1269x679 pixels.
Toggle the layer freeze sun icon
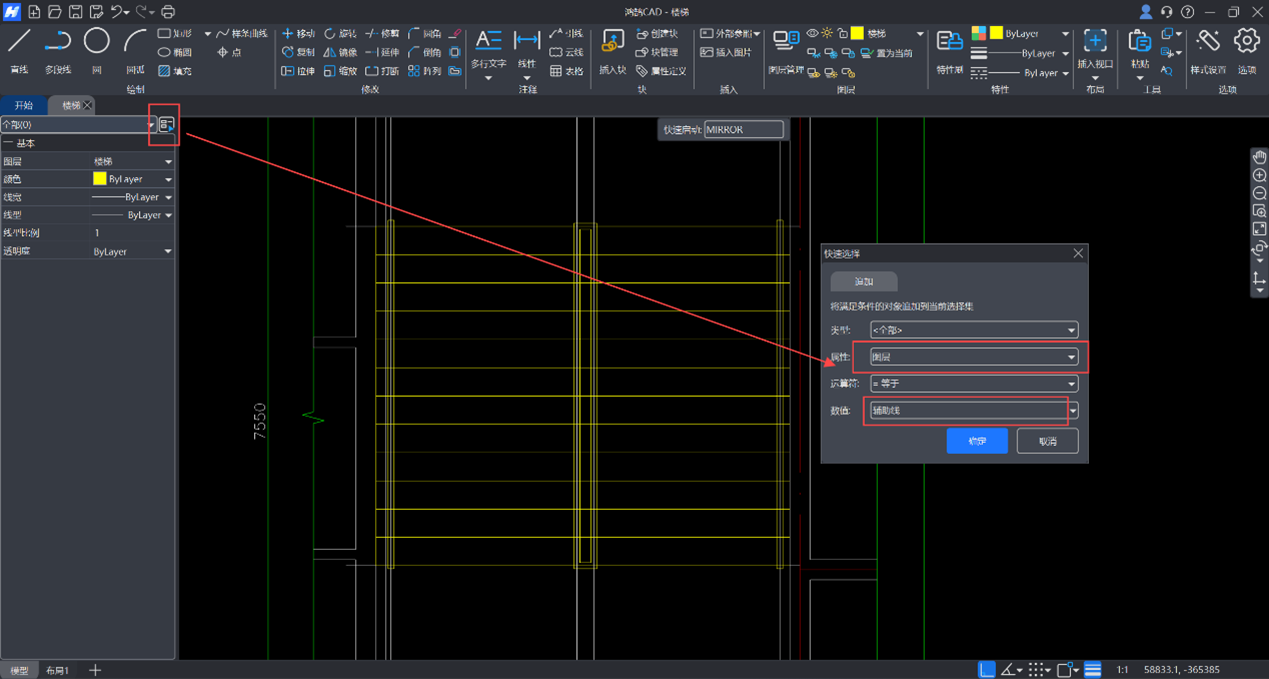827,34
